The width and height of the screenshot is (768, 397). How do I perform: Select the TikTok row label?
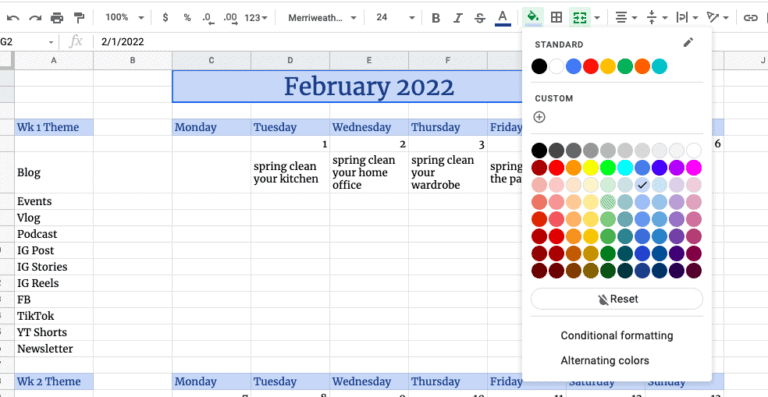click(x=54, y=316)
